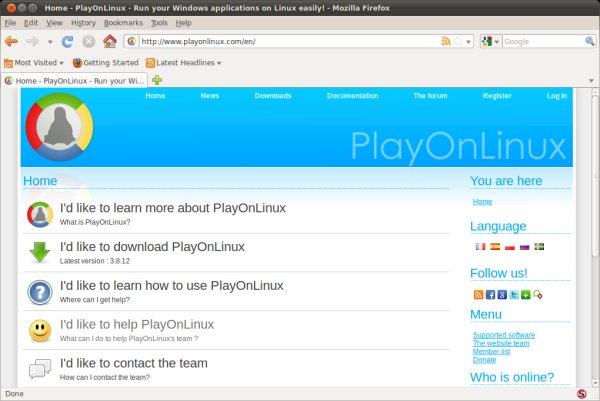Click the forward navigation arrow
This screenshot has height=401, width=600.
(32, 41)
